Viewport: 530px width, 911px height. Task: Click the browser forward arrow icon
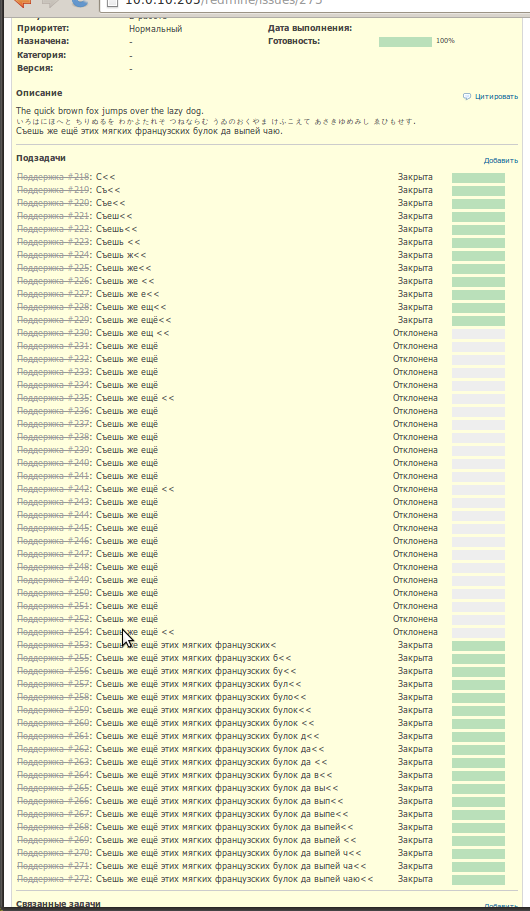(x=51, y=2)
